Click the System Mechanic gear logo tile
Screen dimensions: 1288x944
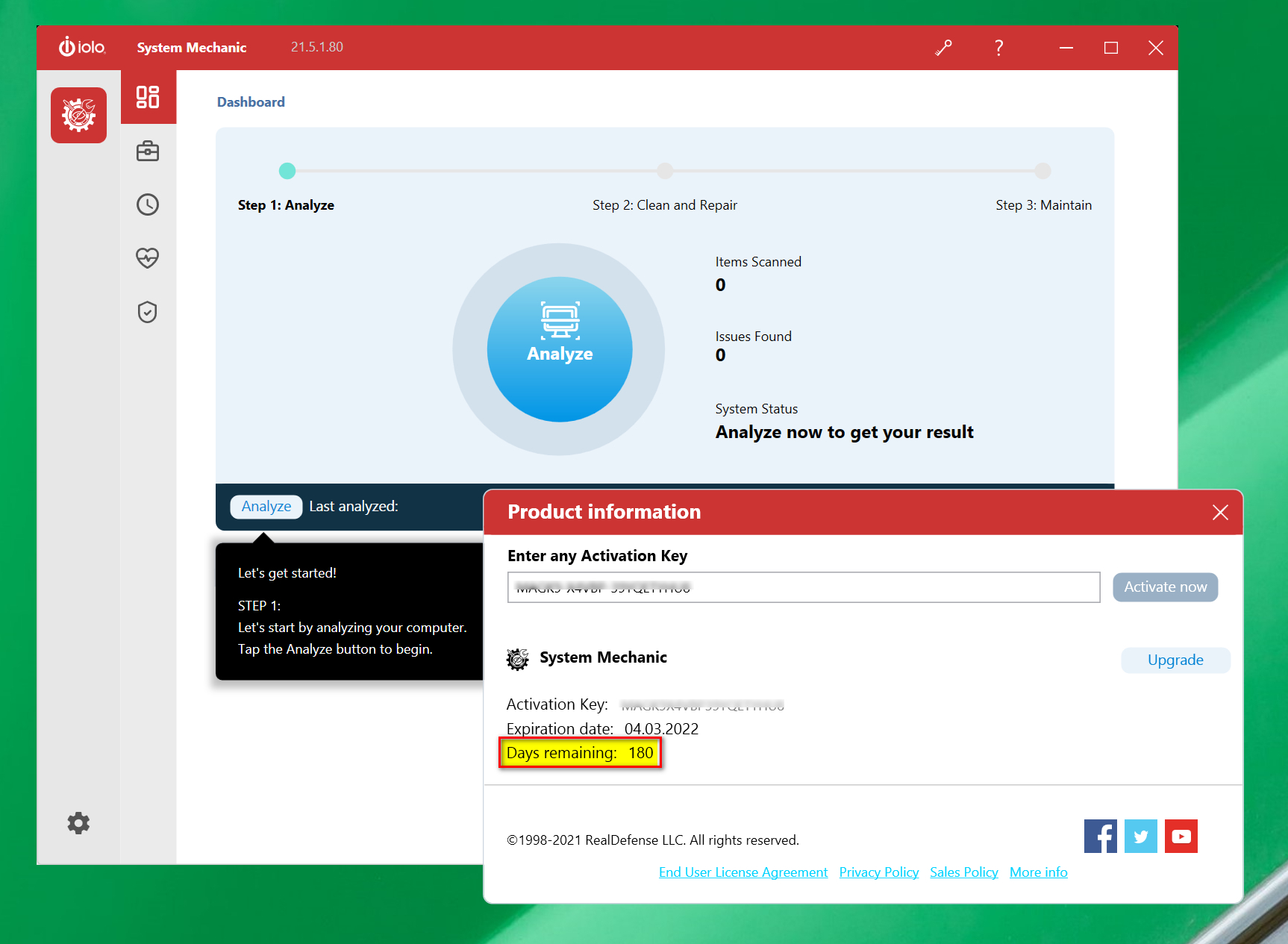[x=78, y=115]
